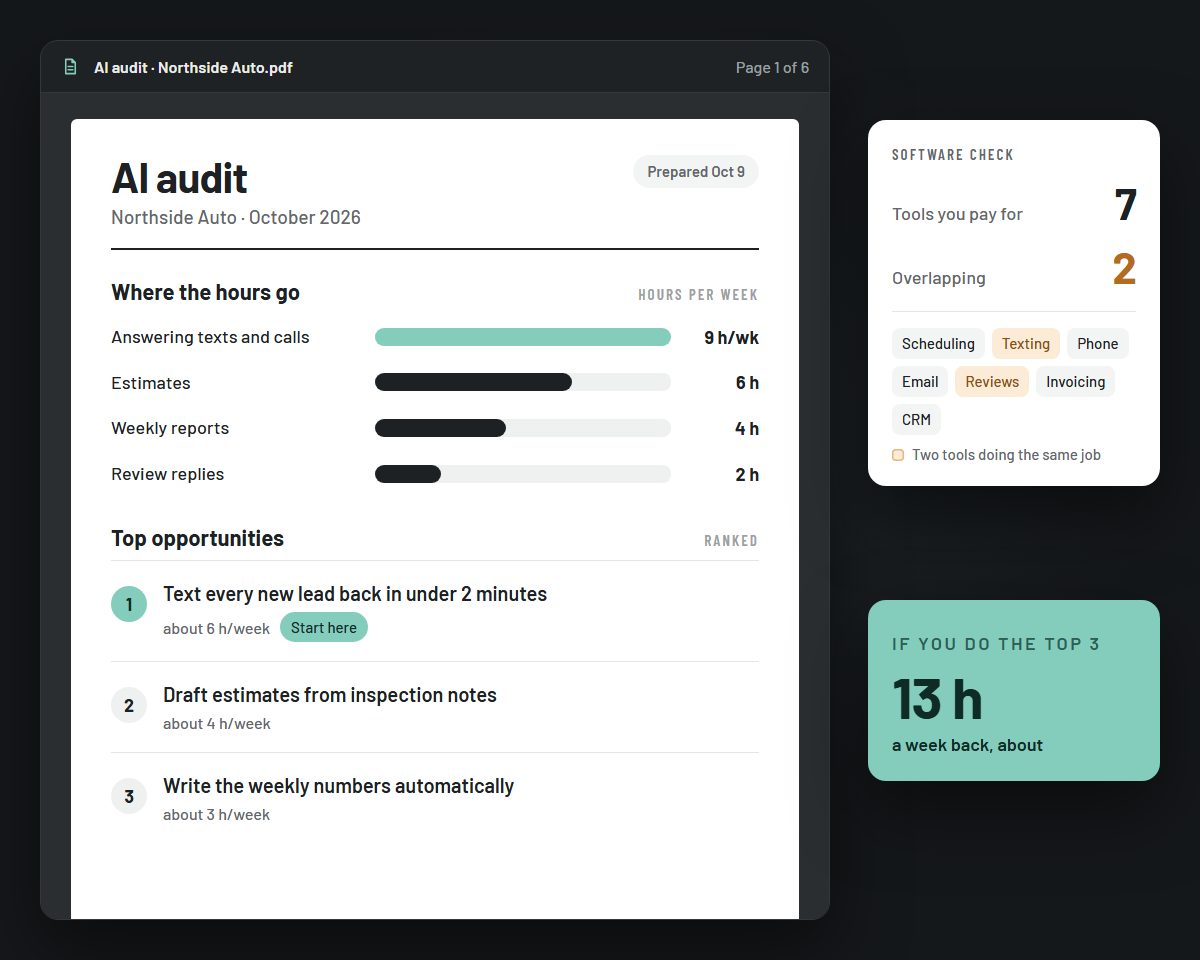Screen dimensions: 1200x960
Task: Click 'Write the weekly numbers automatically'
Action: pos(338,786)
